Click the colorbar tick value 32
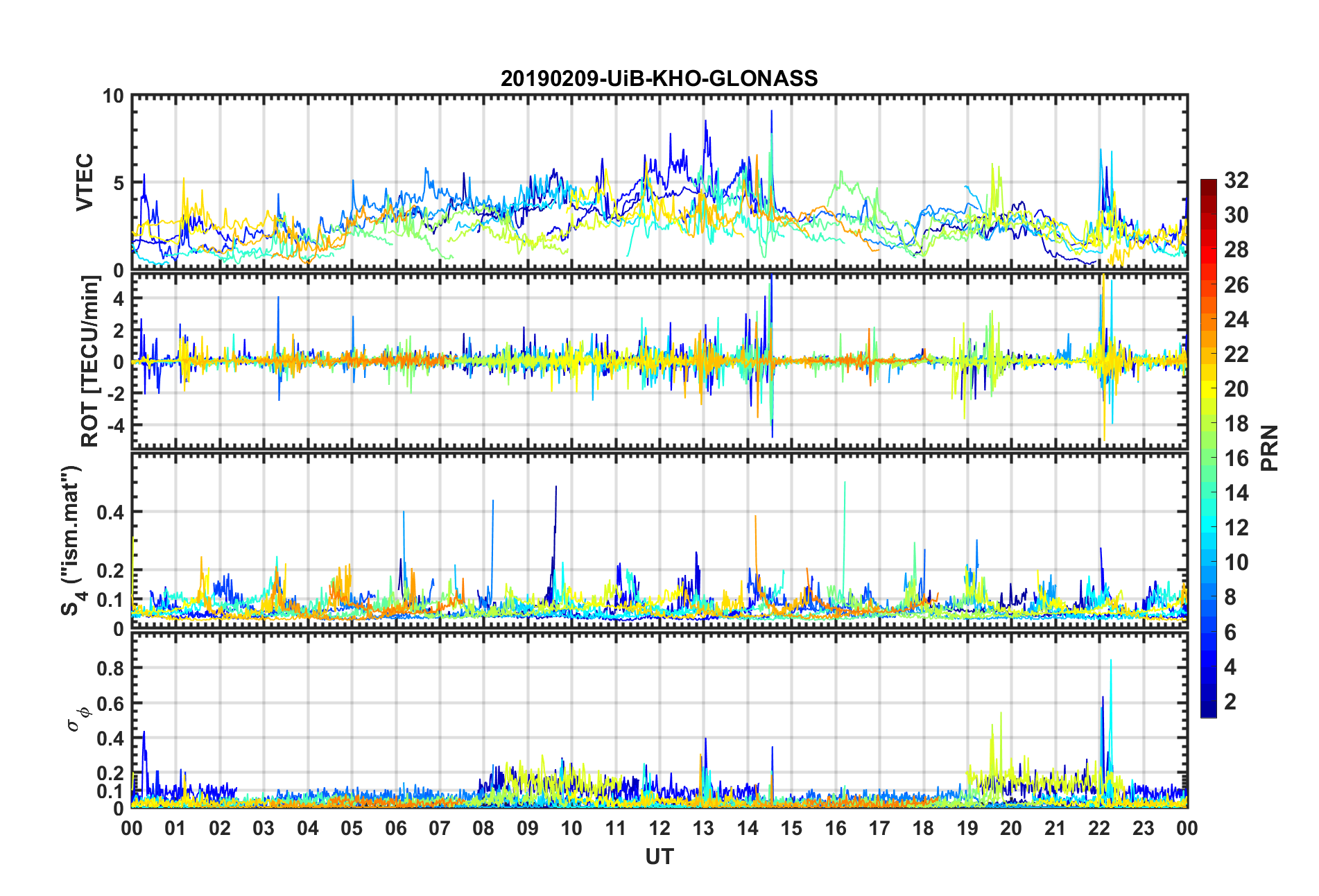 click(1236, 180)
